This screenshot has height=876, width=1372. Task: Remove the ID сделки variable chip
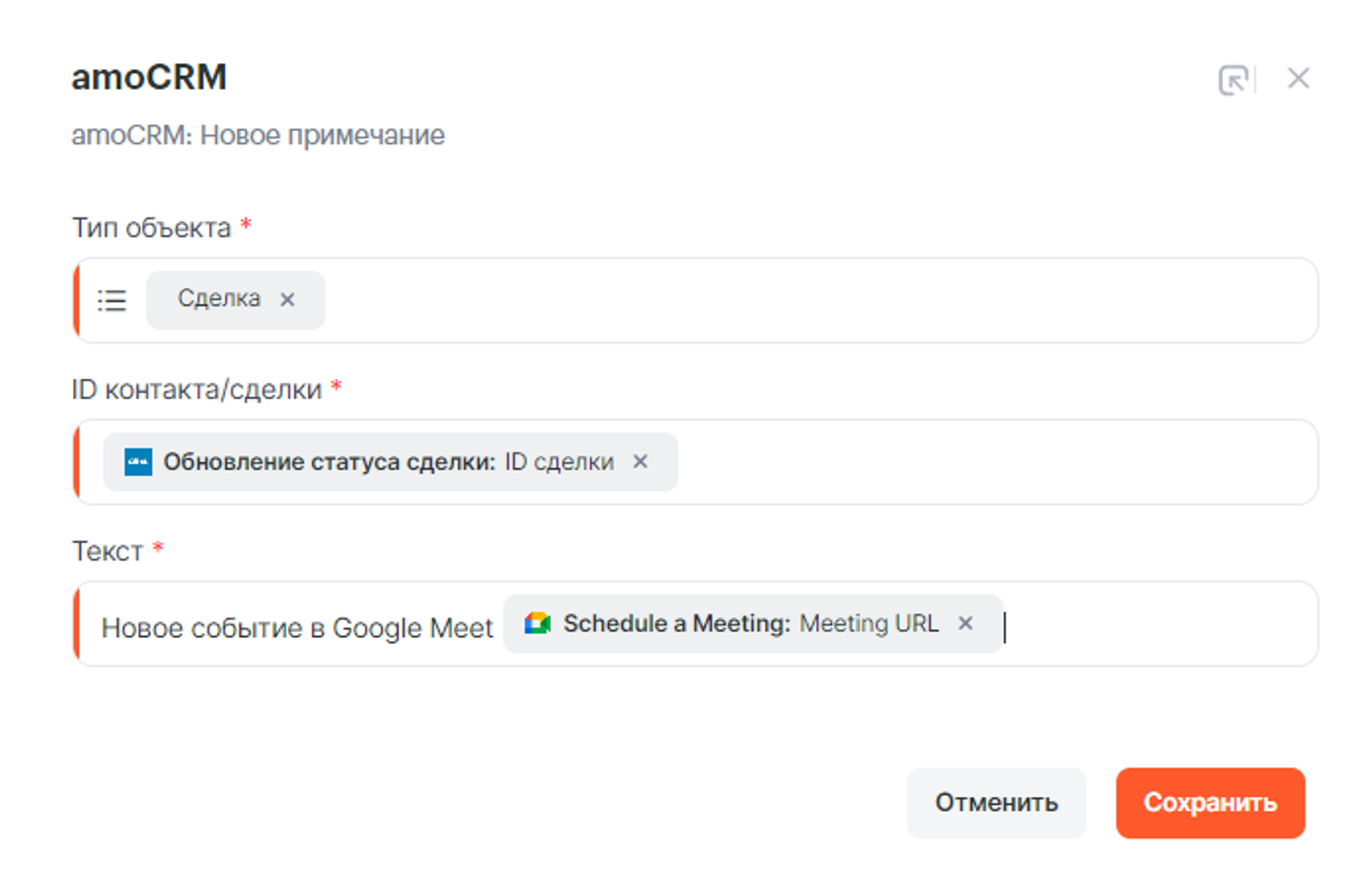[x=641, y=462]
